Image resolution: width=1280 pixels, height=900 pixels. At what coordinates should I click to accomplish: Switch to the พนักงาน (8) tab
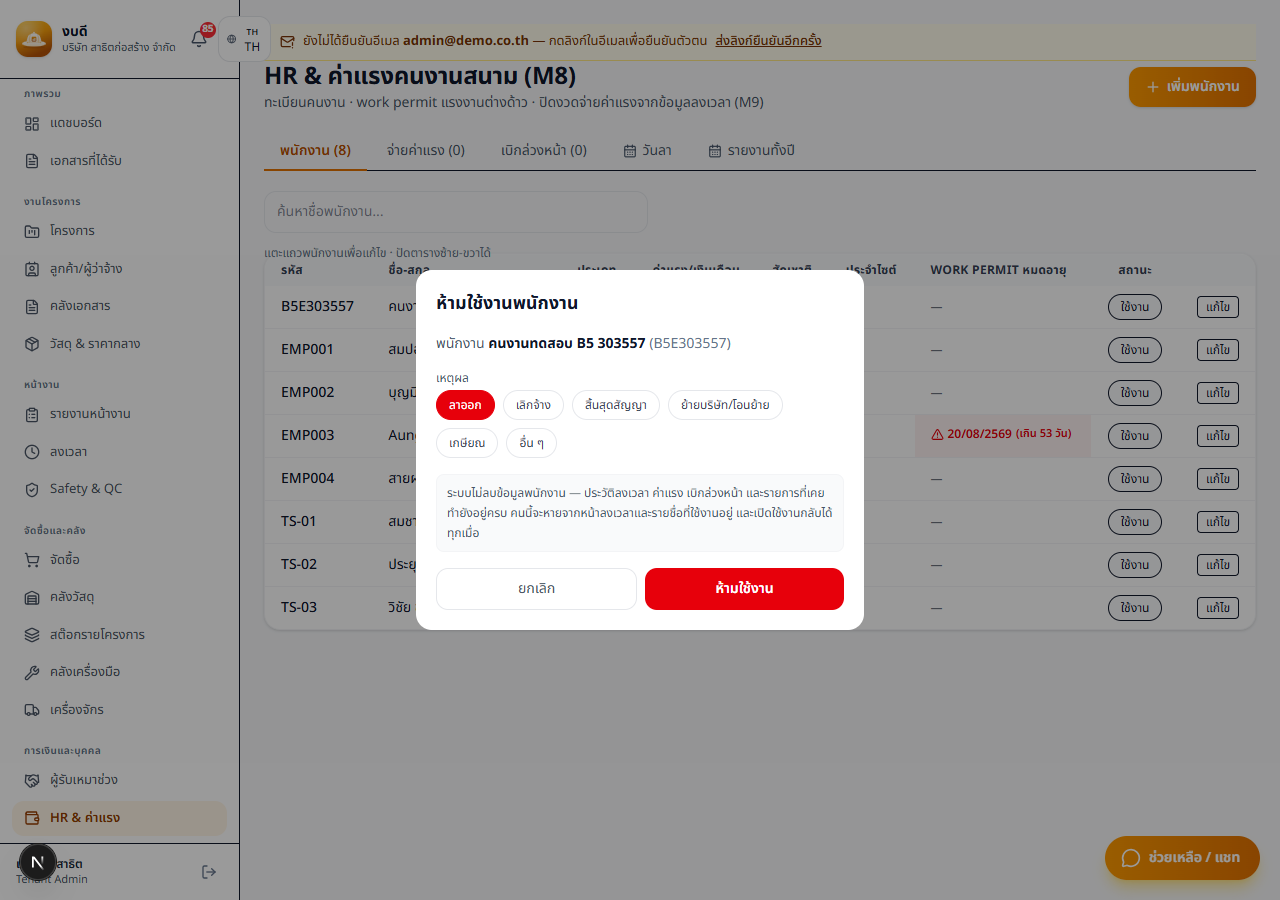[315, 151]
